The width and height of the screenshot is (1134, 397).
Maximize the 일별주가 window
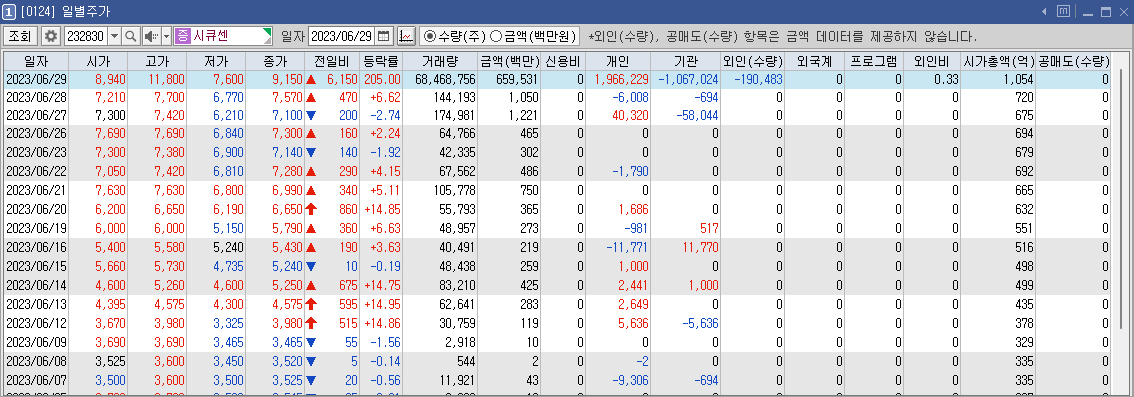[1105, 12]
